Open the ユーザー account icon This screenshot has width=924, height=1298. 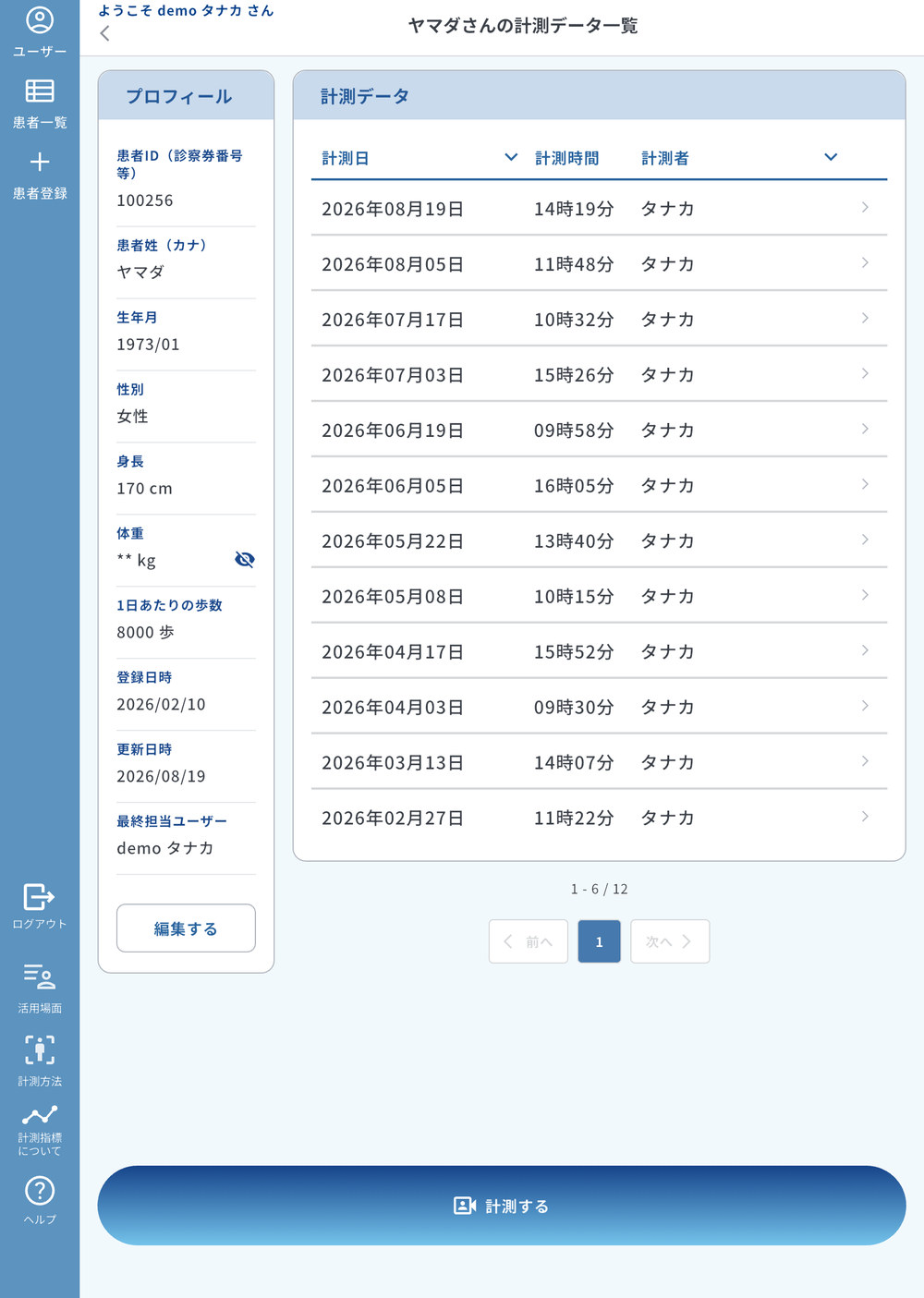click(x=40, y=20)
